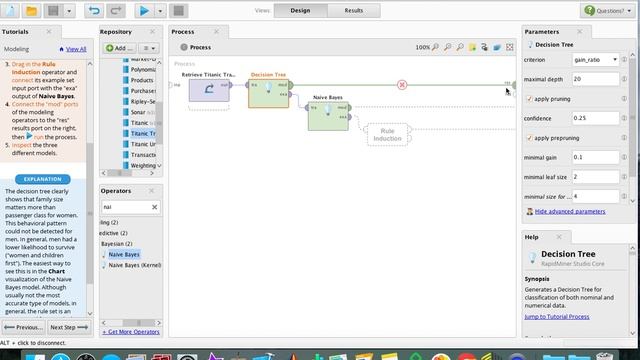Click the info icon next to criterion
This screenshot has width=640, height=360.
[x=624, y=60]
